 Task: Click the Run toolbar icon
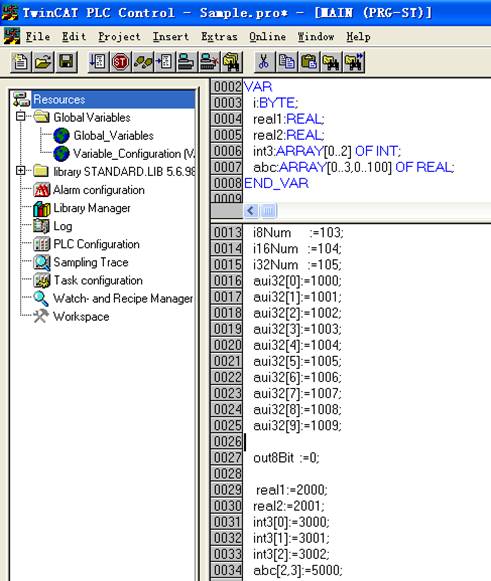click(98, 62)
